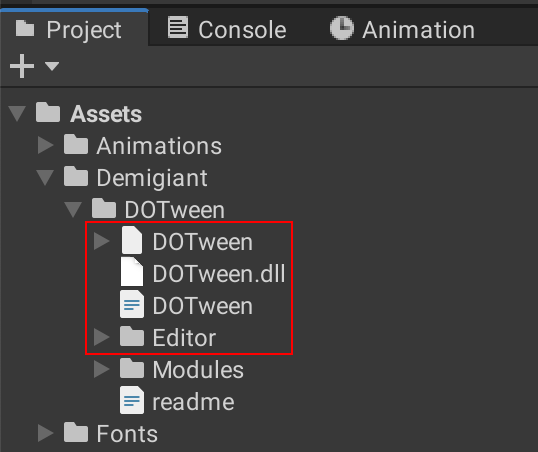Collapse the Assets root folder
Image resolution: width=538 pixels, height=452 pixels.
17,114
